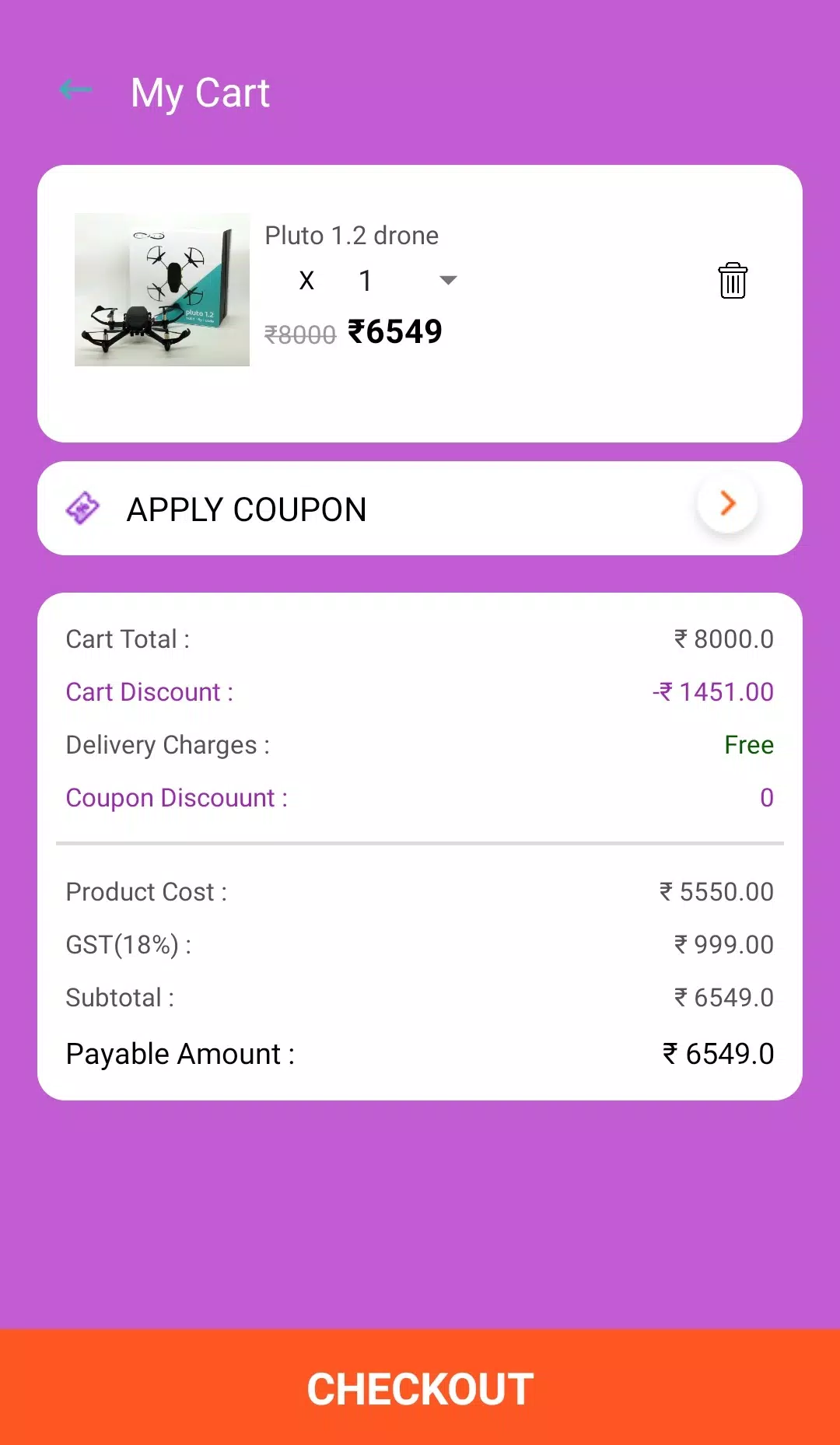Tap the coupon ticket icon
The height and width of the screenshot is (1445, 840).
pos(82,509)
